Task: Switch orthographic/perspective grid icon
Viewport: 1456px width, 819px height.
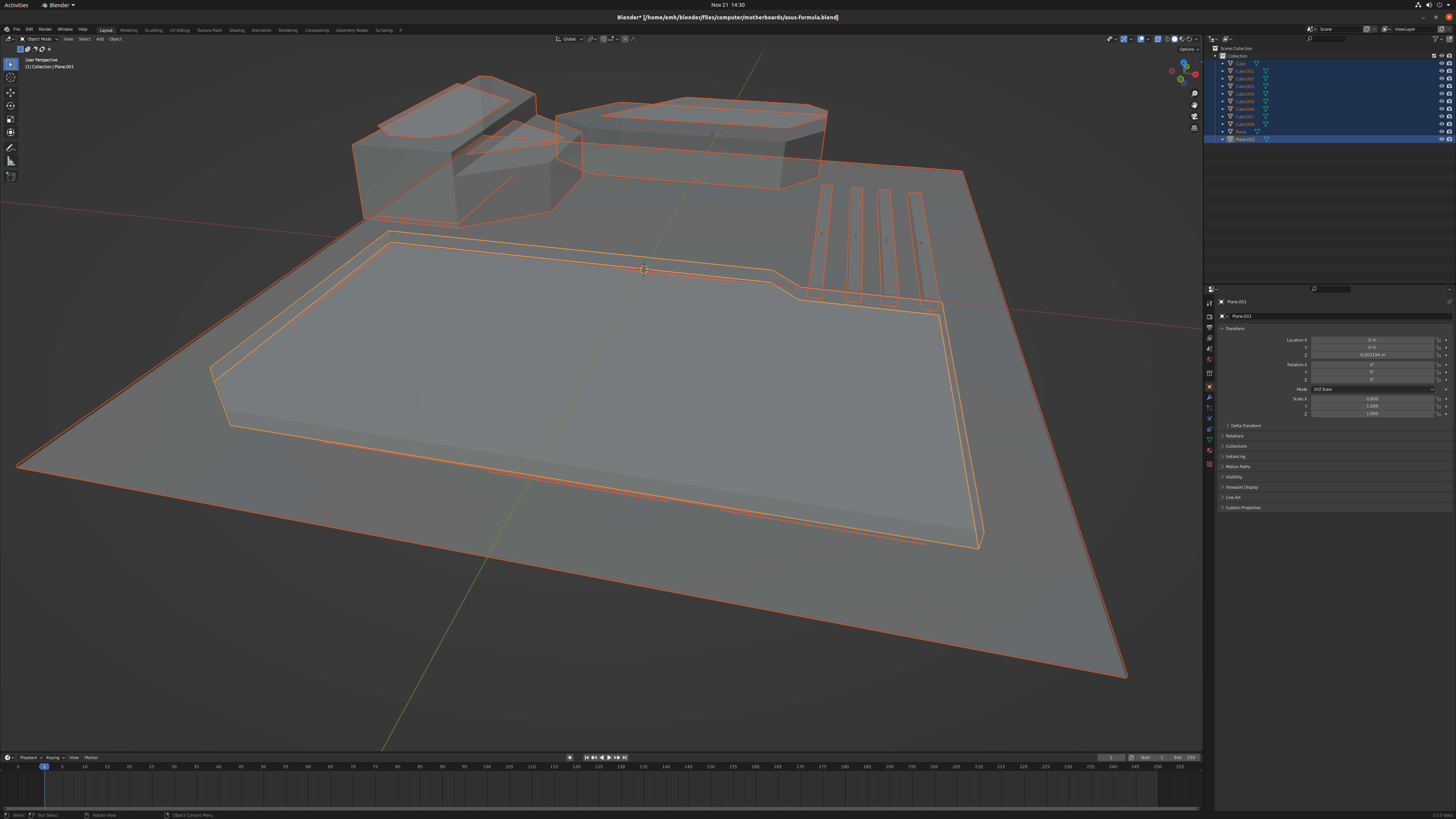Action: pos(1194,128)
